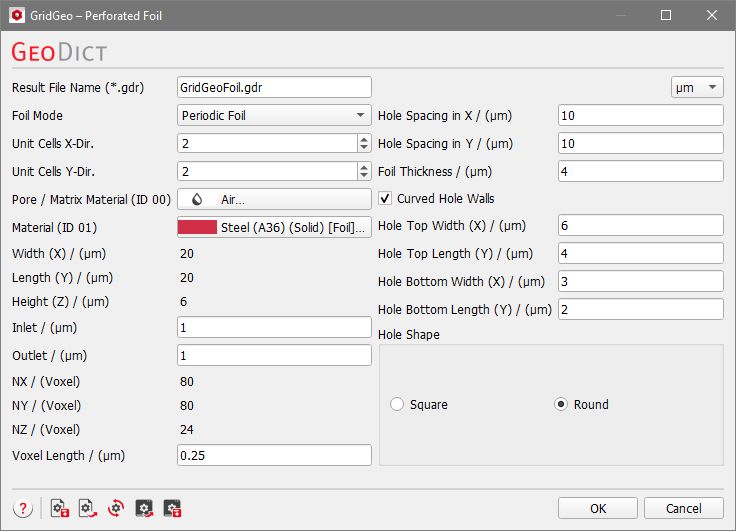
Task: Open the µm unit dropdown
Action: click(697, 87)
